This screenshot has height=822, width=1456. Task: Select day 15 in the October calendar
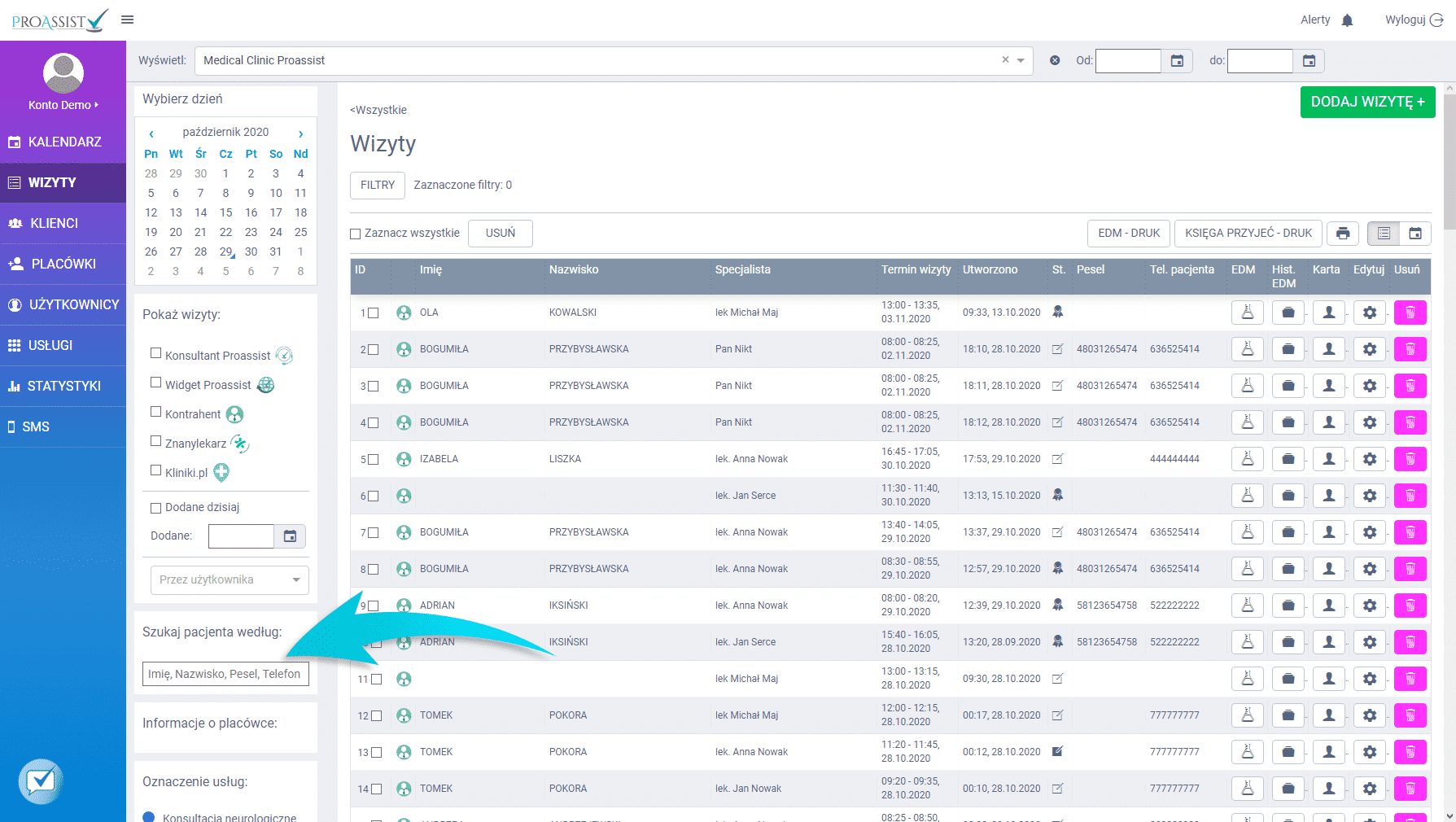[226, 212]
